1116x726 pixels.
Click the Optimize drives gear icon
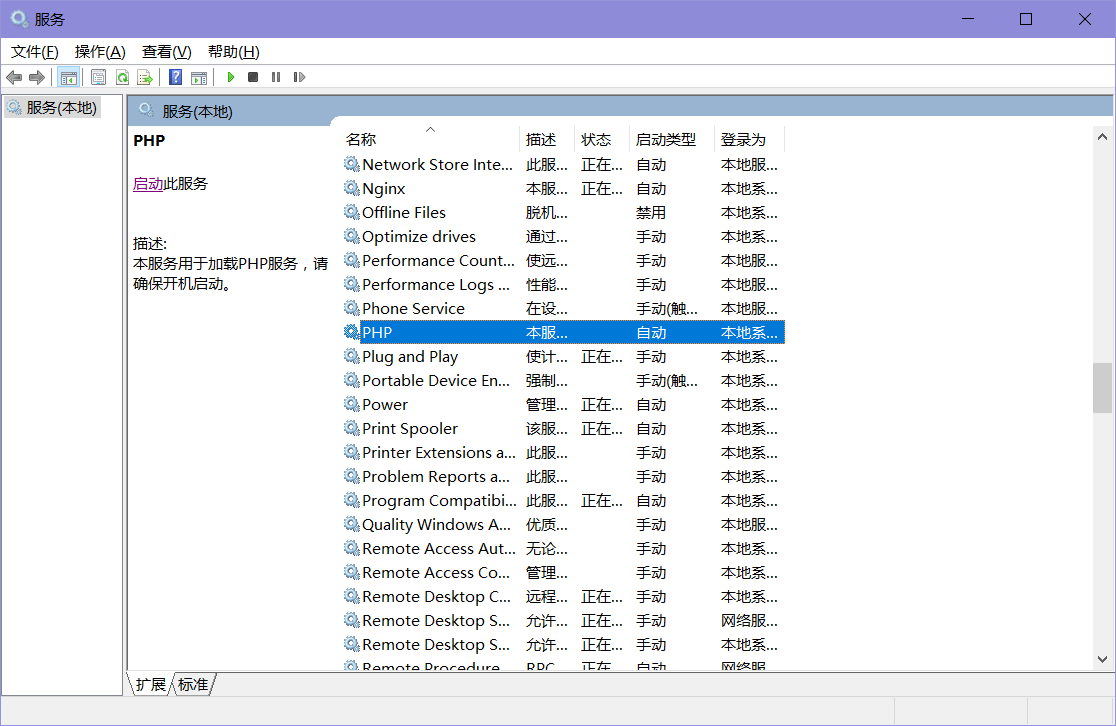click(352, 236)
